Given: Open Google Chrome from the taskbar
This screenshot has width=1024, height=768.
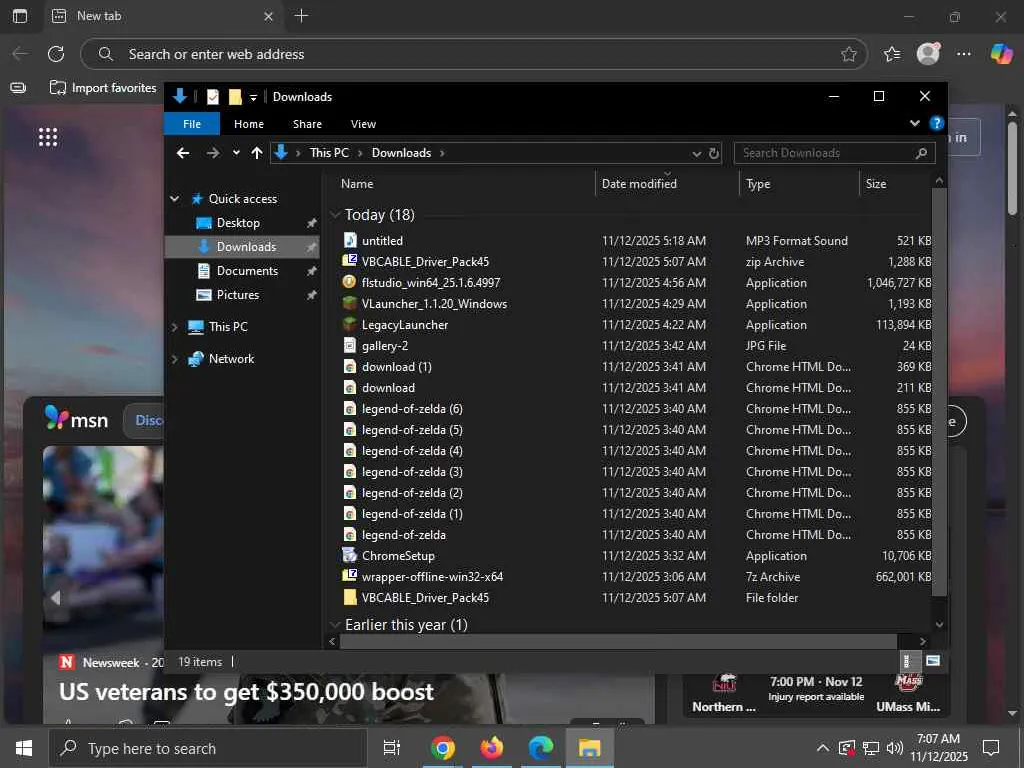Looking at the screenshot, I should click(x=442, y=748).
